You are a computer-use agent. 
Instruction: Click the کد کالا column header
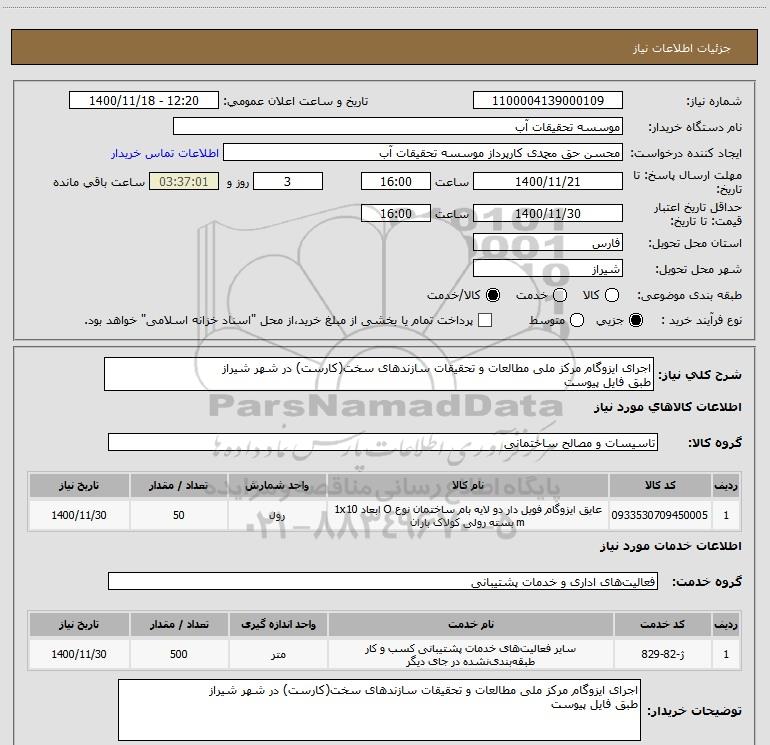(x=660, y=485)
